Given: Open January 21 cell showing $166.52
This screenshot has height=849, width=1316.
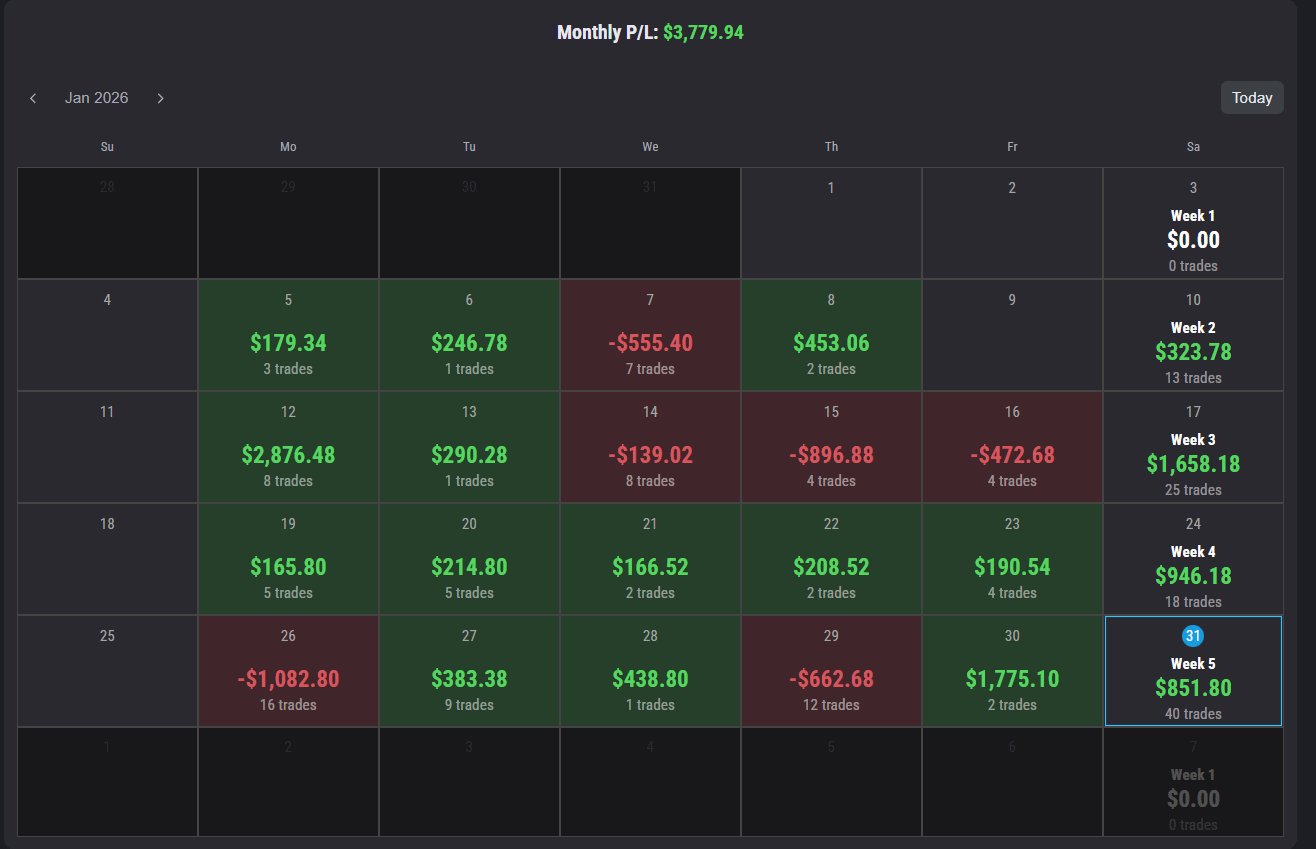Looking at the screenshot, I should 650,559.
